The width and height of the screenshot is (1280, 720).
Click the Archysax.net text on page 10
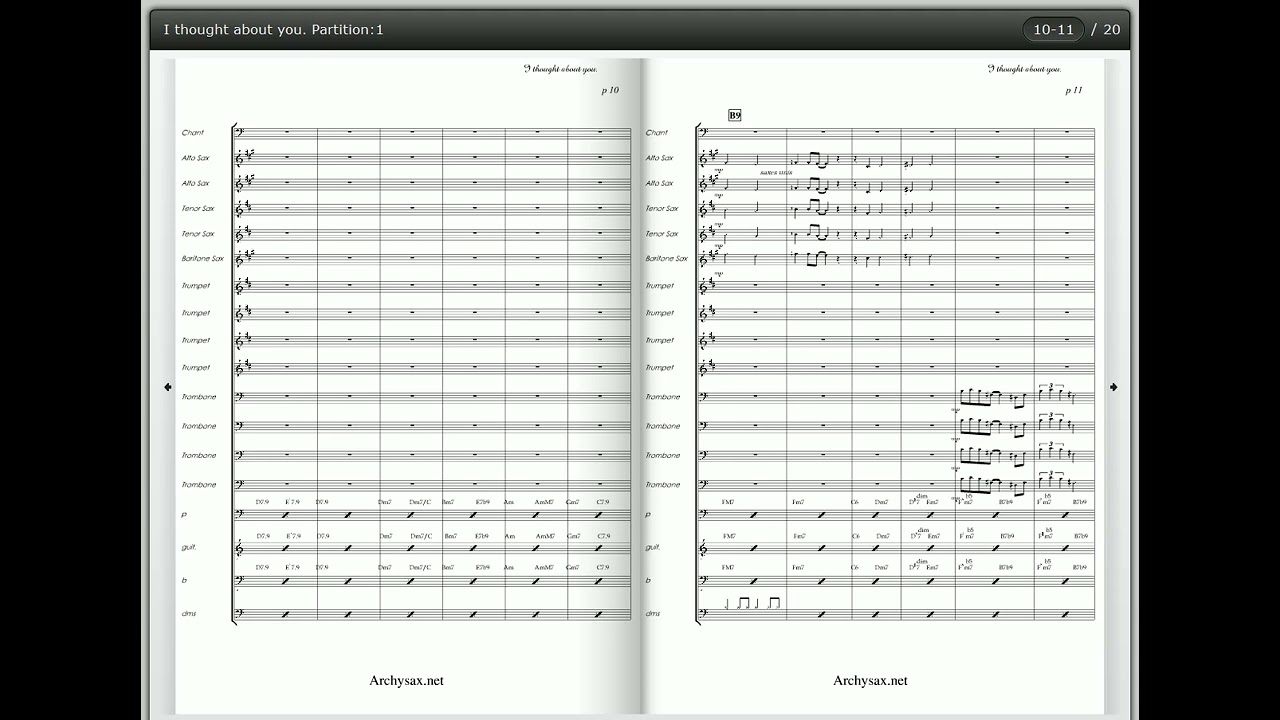[x=406, y=680]
